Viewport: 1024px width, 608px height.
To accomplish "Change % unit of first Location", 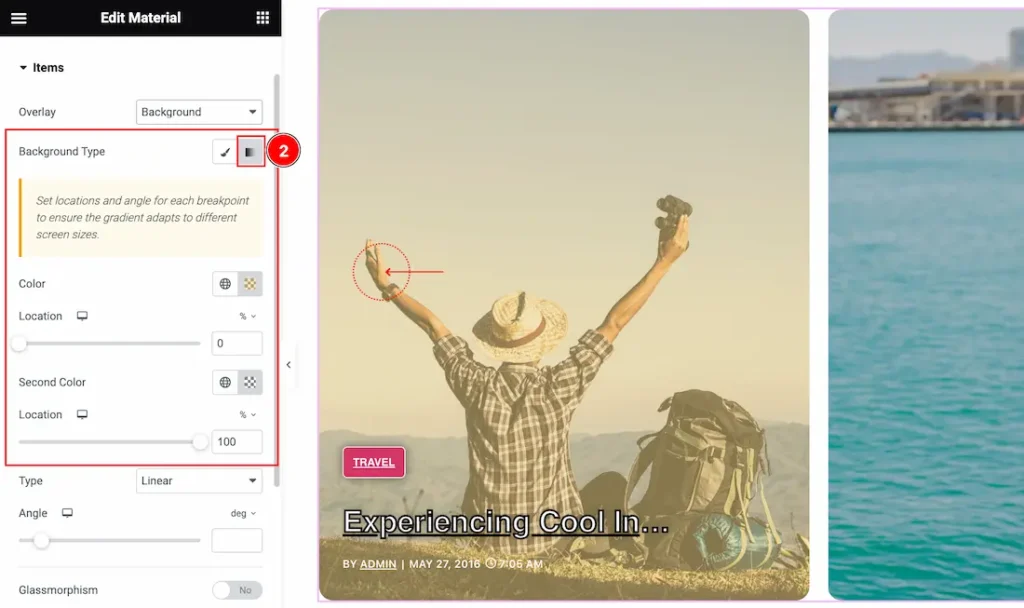I will 248,316.
